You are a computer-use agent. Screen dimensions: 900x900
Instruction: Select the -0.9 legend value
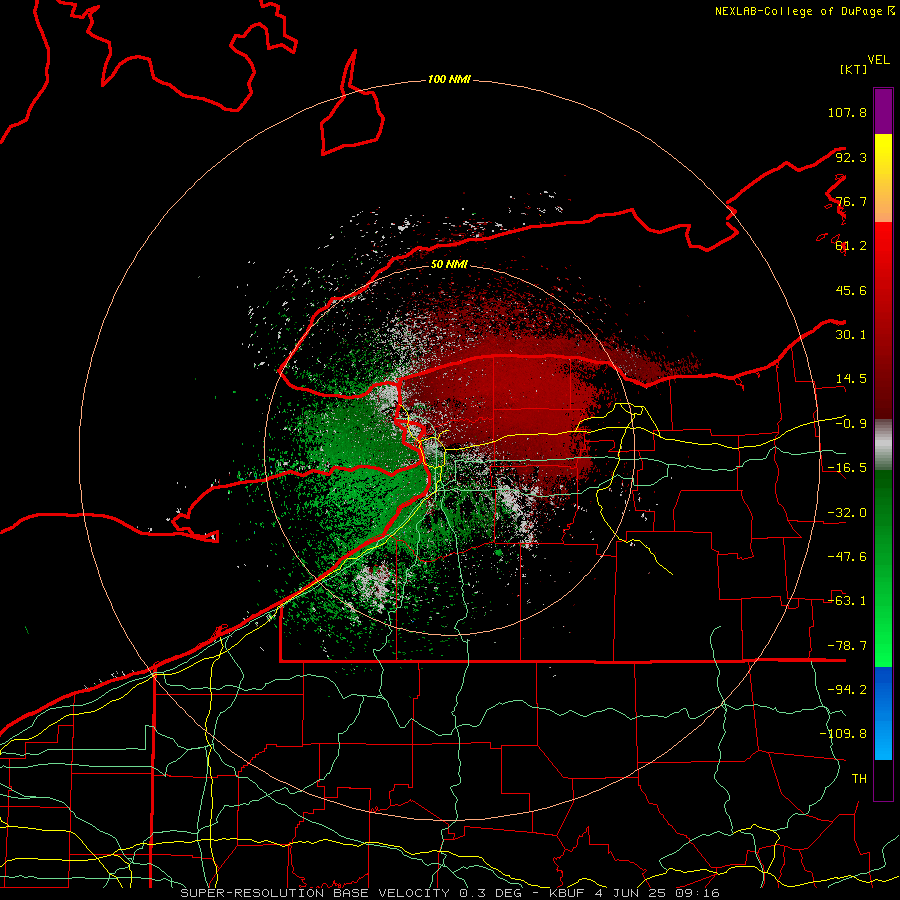(851, 424)
